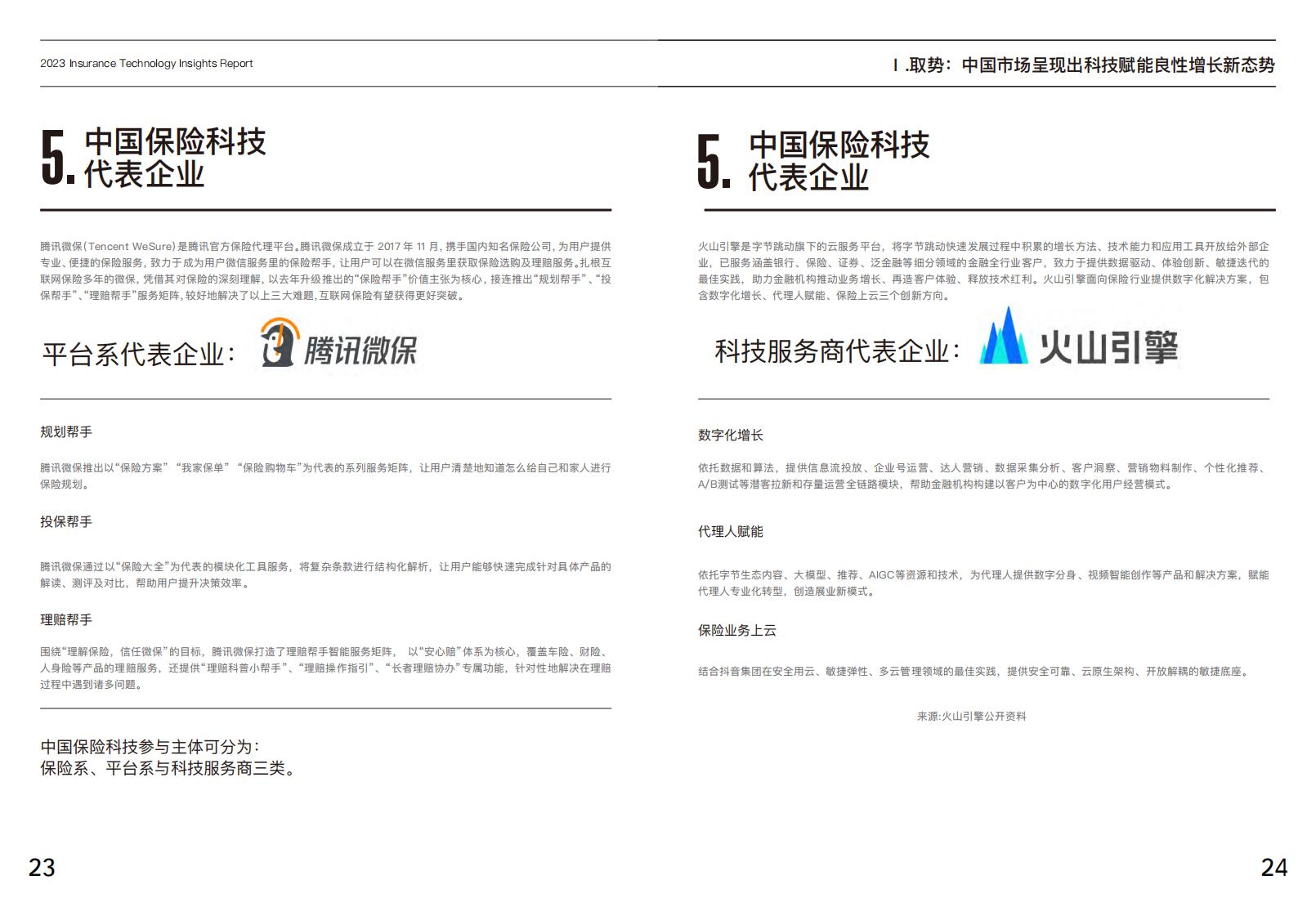1316x898 pixels.
Task: Click the line '中国保险科技参与主体可分为：'
Action: click(x=151, y=746)
